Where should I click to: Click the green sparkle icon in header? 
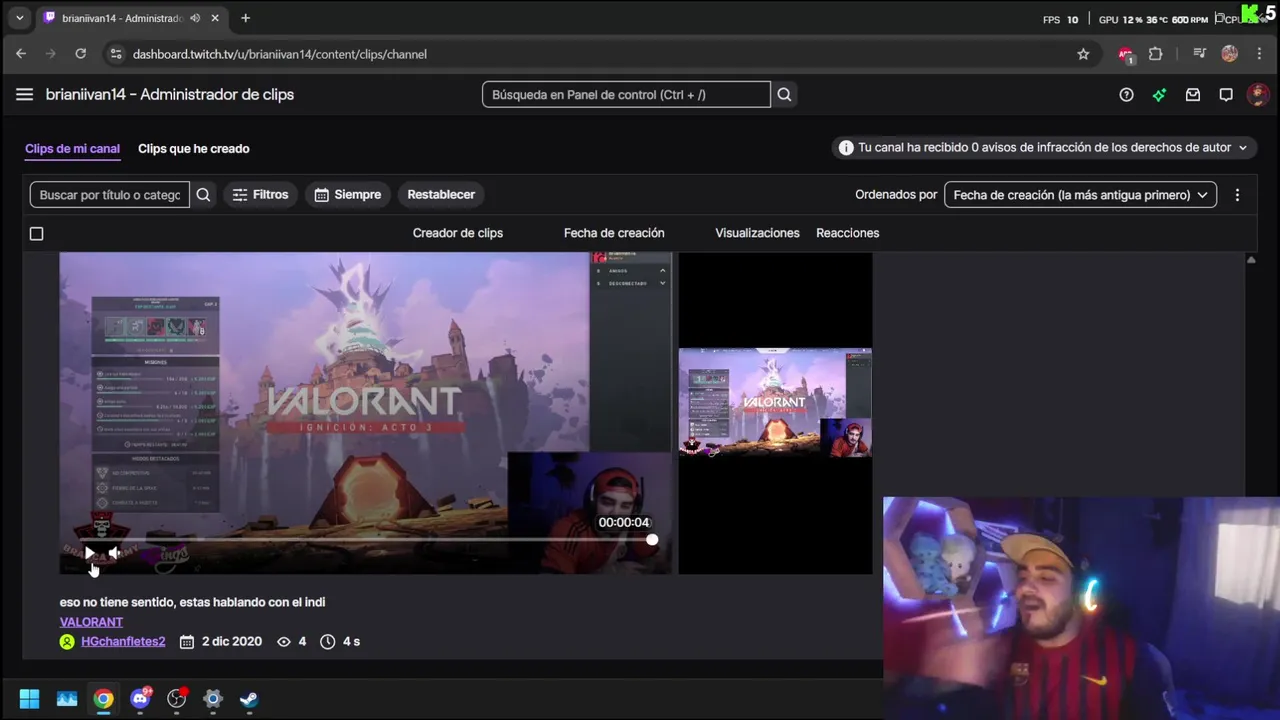pos(1159,95)
